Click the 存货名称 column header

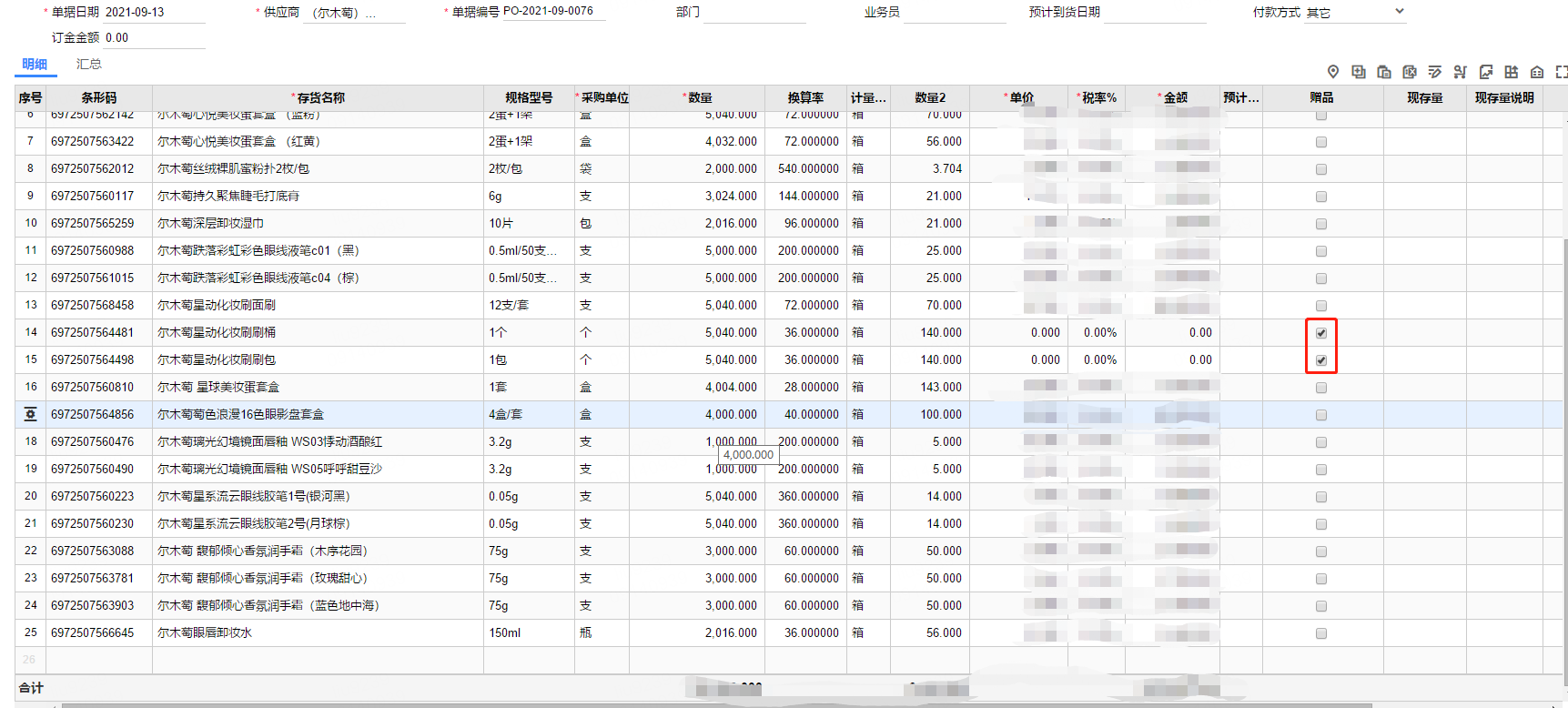[x=318, y=97]
